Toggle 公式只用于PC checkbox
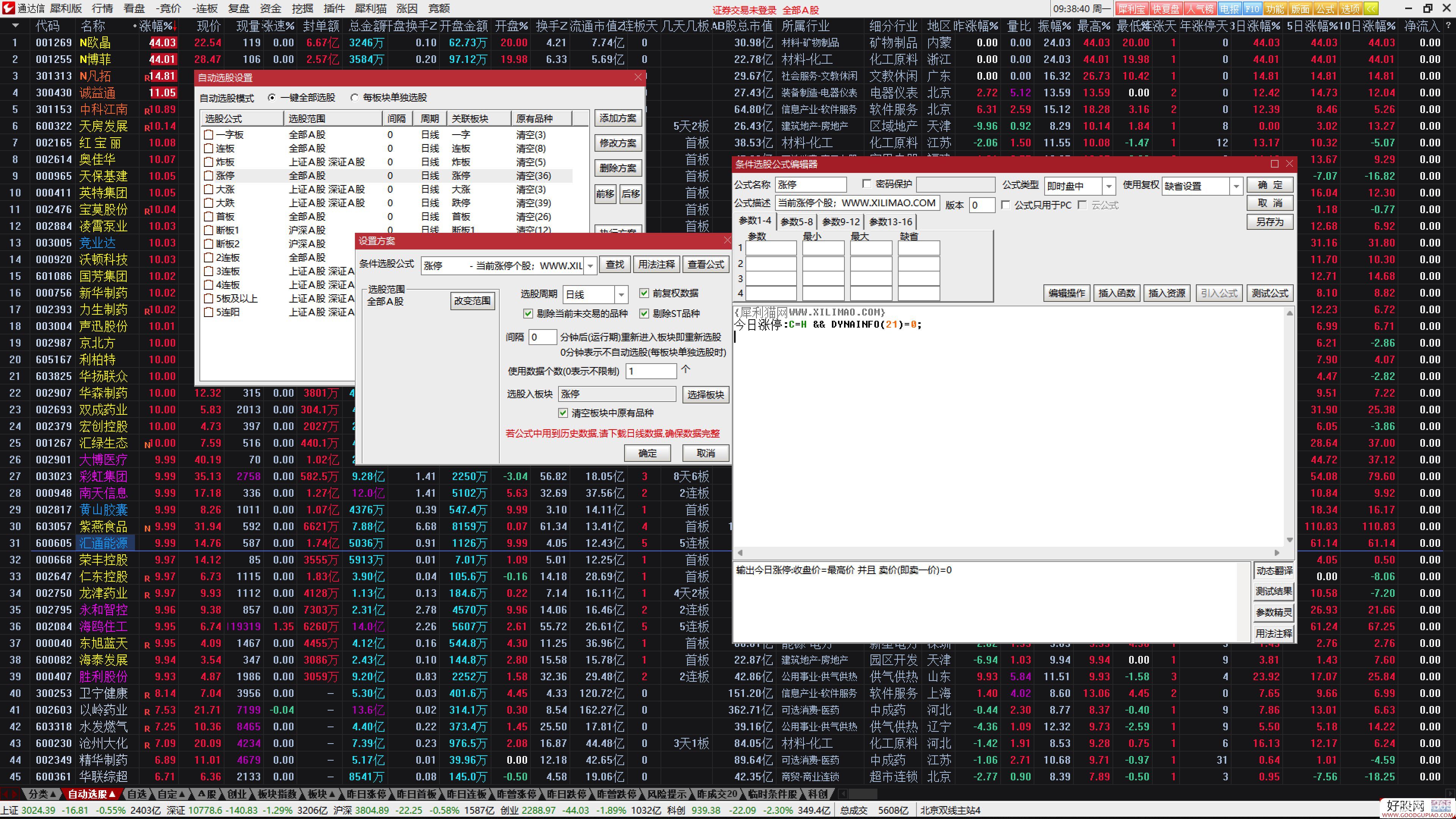The image size is (1456, 819). click(x=1006, y=205)
